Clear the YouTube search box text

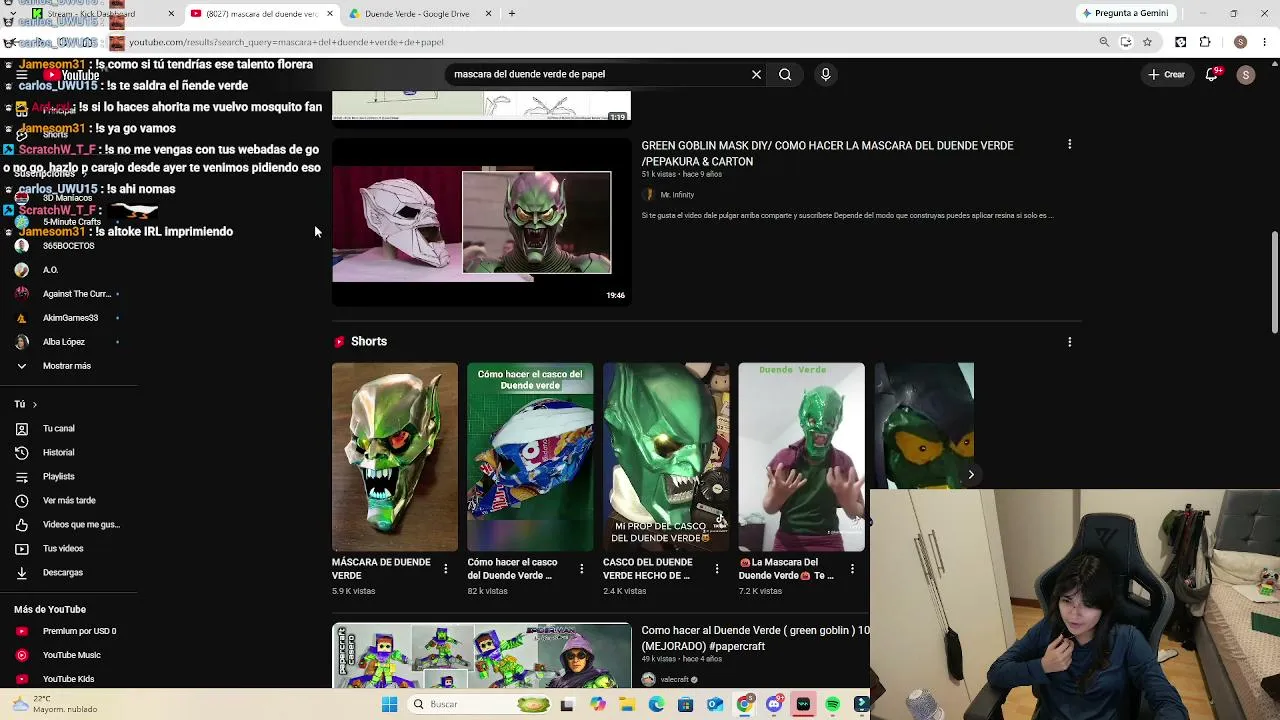[x=756, y=74]
